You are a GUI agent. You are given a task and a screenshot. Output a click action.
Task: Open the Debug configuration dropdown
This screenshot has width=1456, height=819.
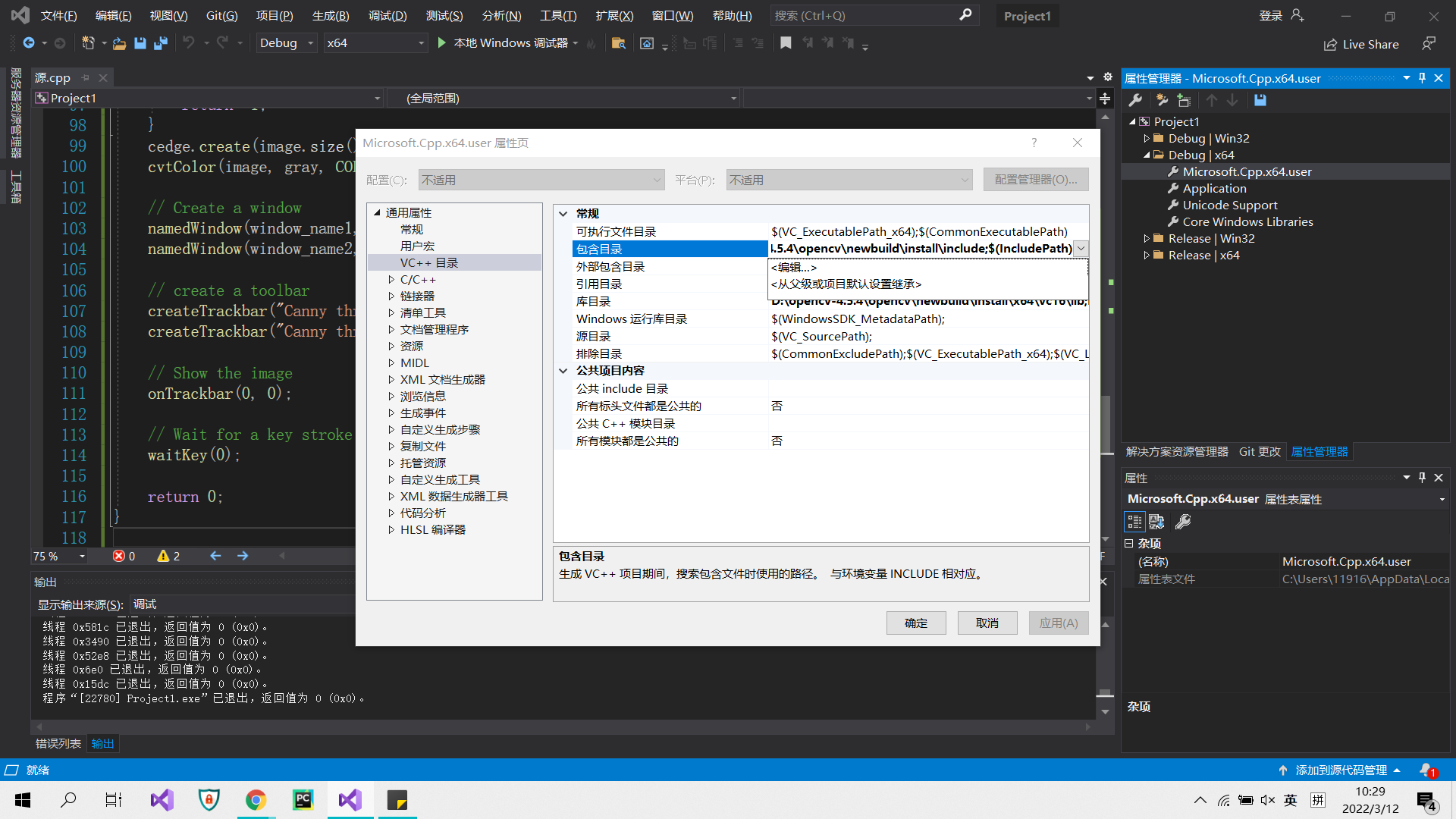coord(309,43)
